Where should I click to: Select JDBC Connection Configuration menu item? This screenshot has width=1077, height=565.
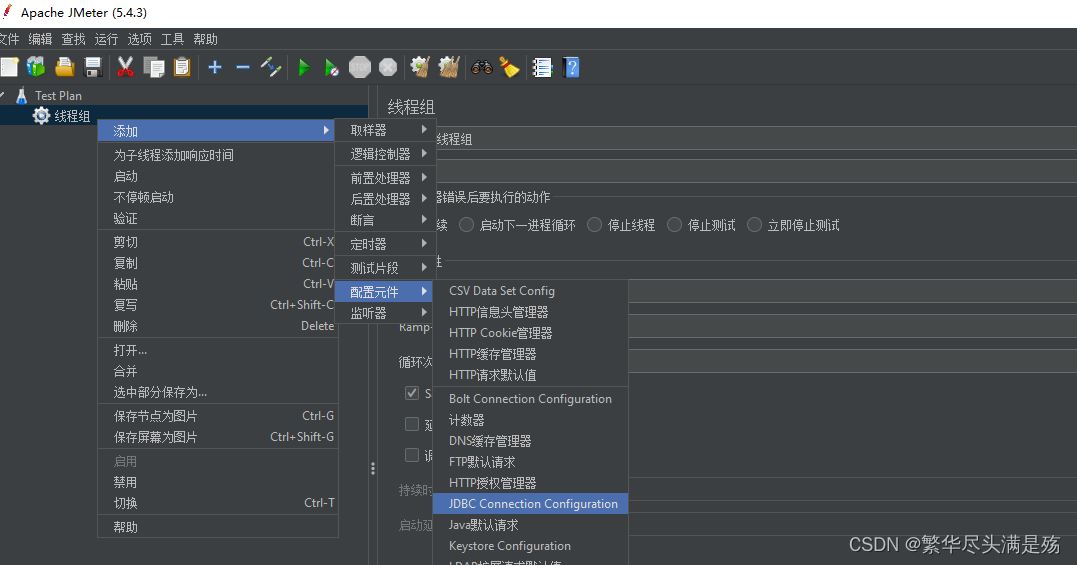click(x=532, y=504)
